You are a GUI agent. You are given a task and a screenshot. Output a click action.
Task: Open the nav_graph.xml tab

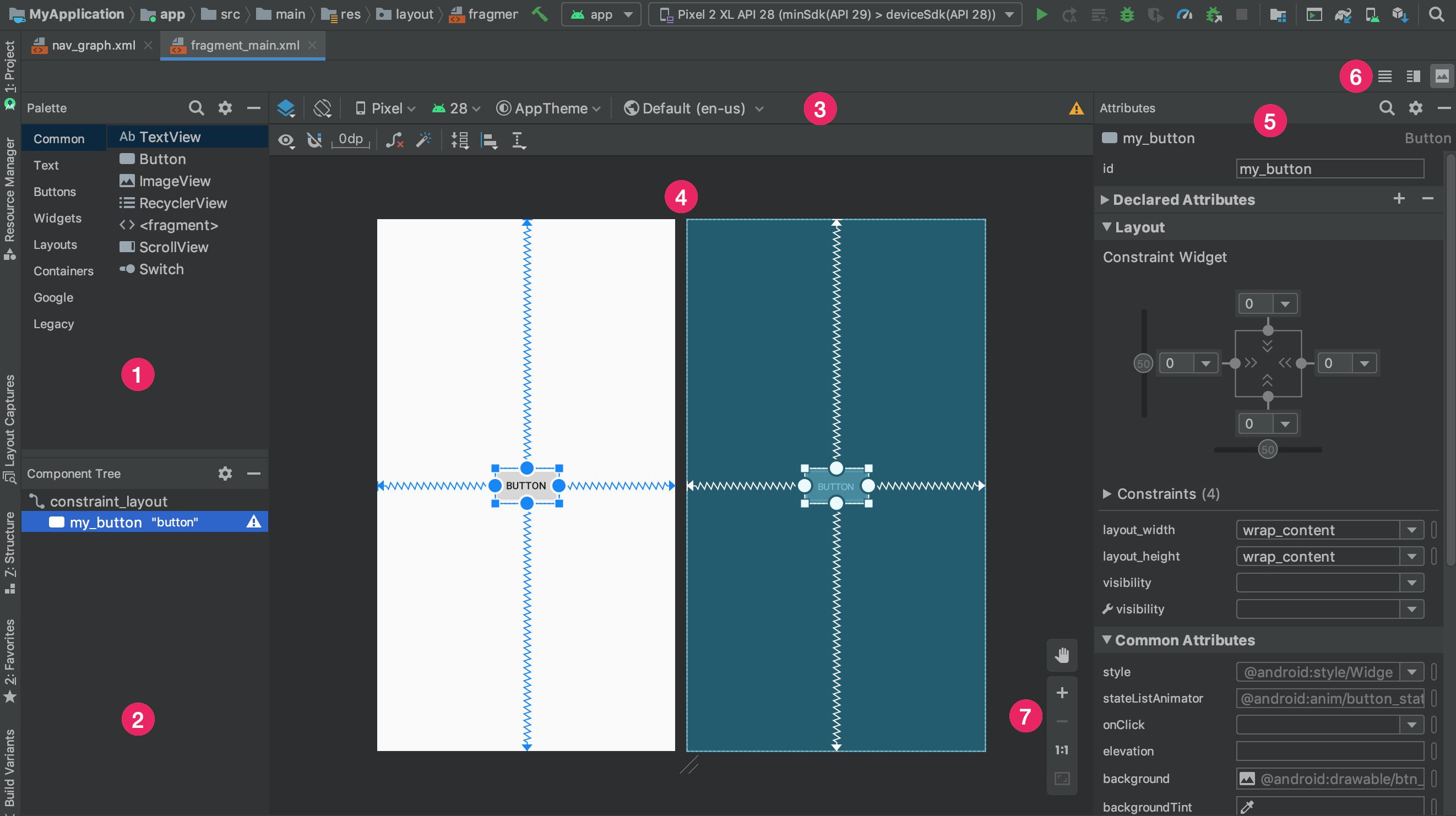(85, 44)
